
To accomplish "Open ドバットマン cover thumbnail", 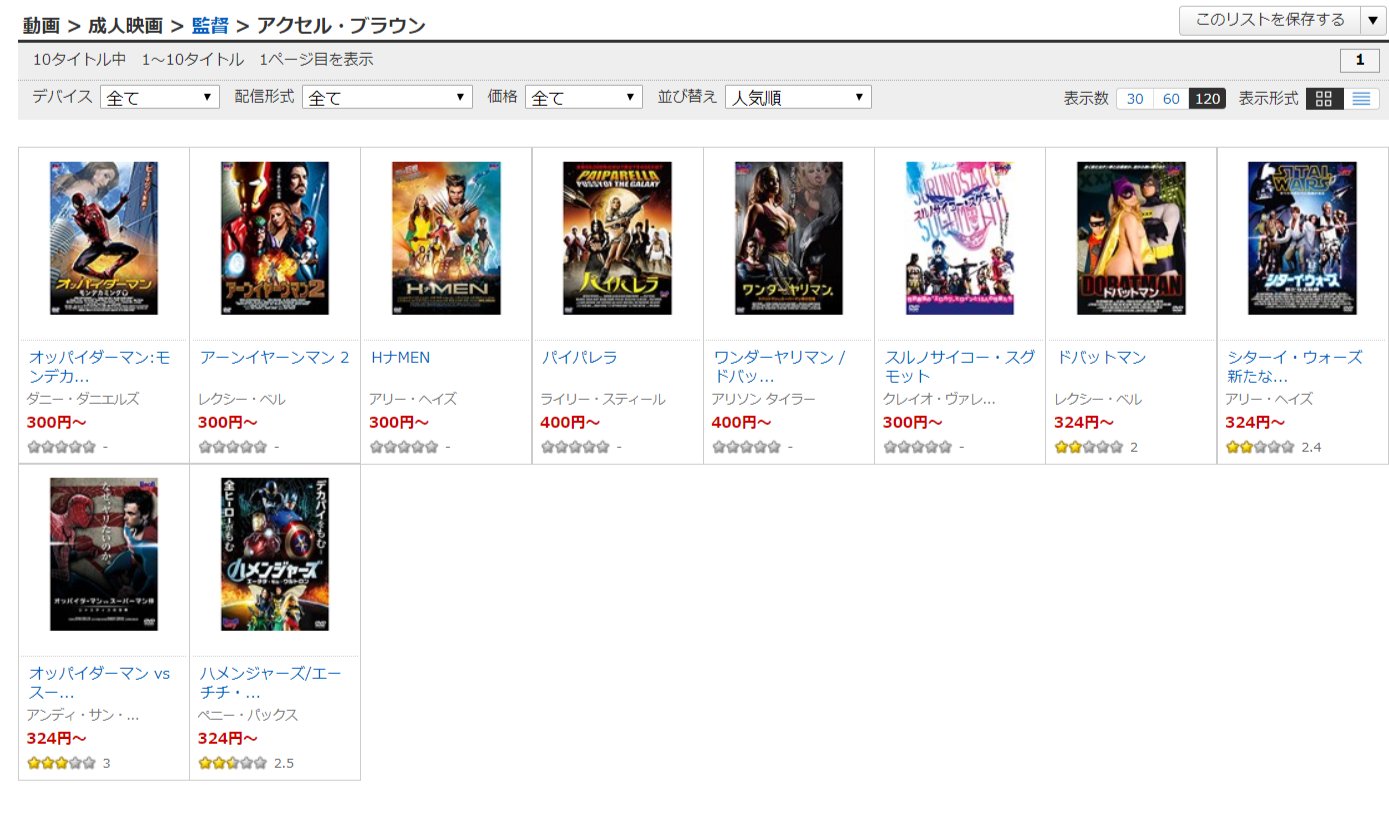I will coord(1131,238).
